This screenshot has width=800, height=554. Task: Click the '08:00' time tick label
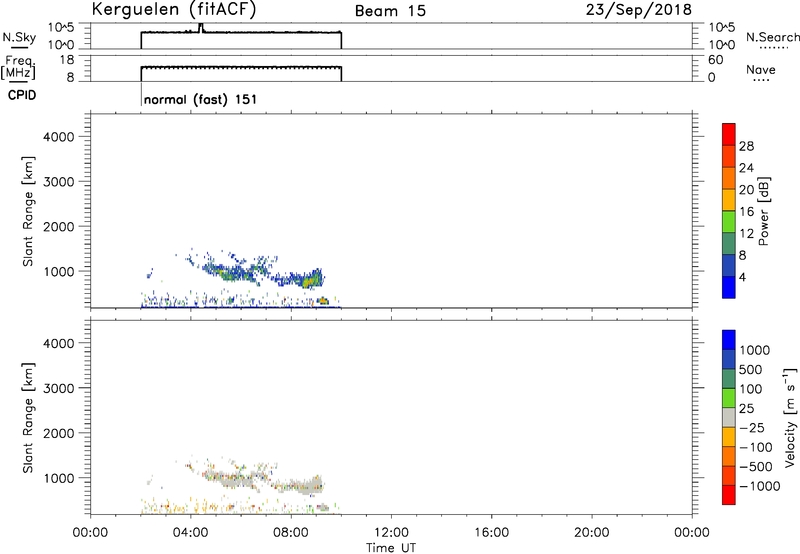(291, 533)
